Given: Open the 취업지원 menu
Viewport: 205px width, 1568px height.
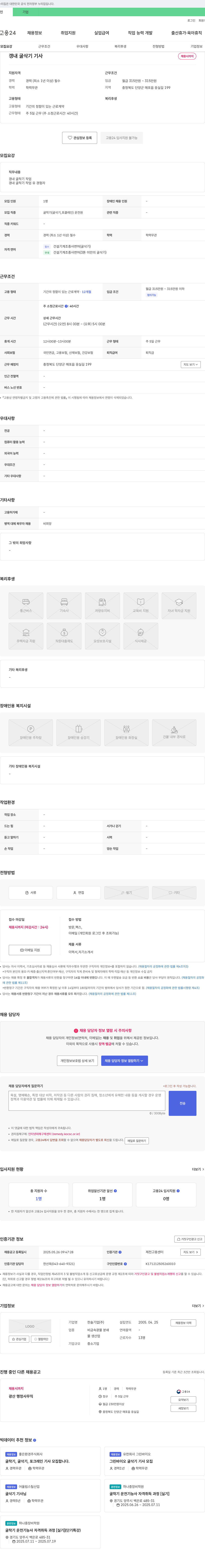Looking at the screenshot, I should [68, 33].
